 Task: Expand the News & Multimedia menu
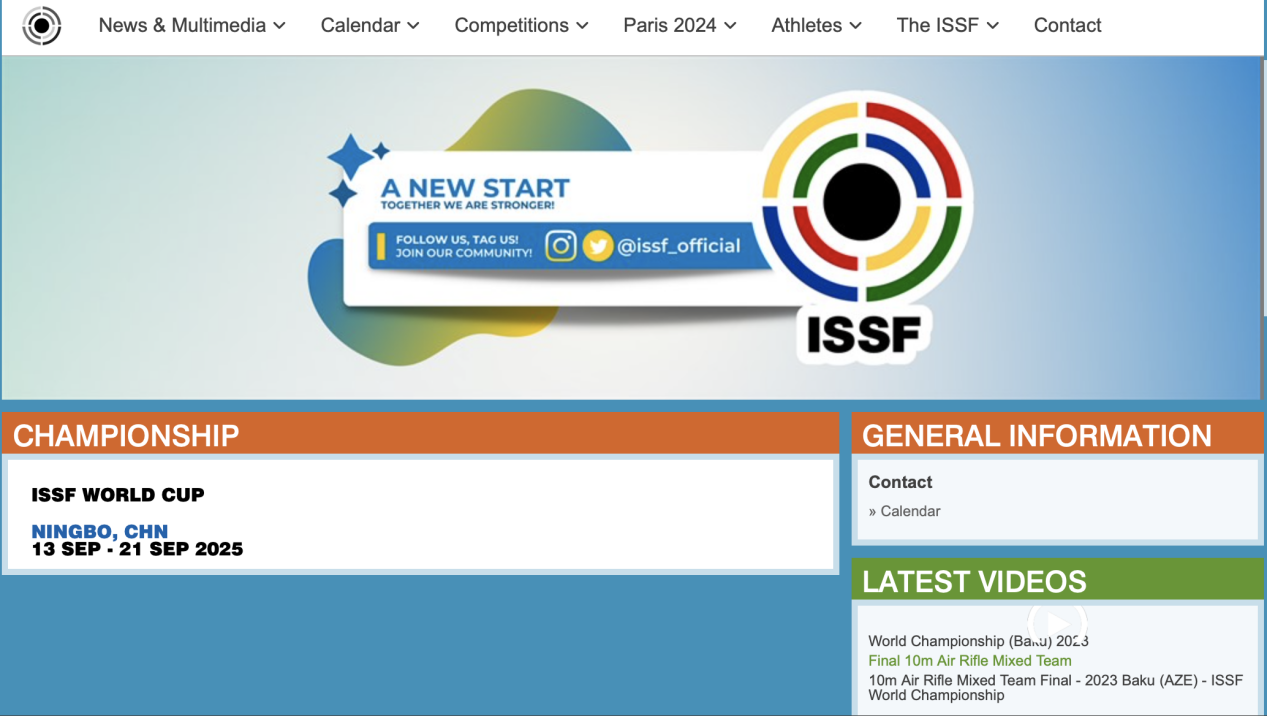tap(192, 25)
